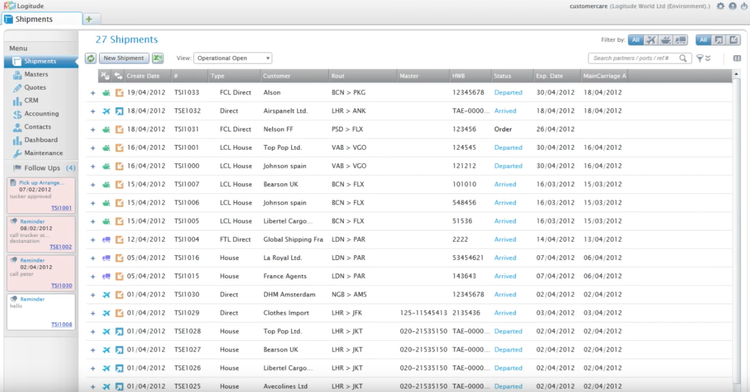Open TSE1002 link in reminder card

point(61,247)
